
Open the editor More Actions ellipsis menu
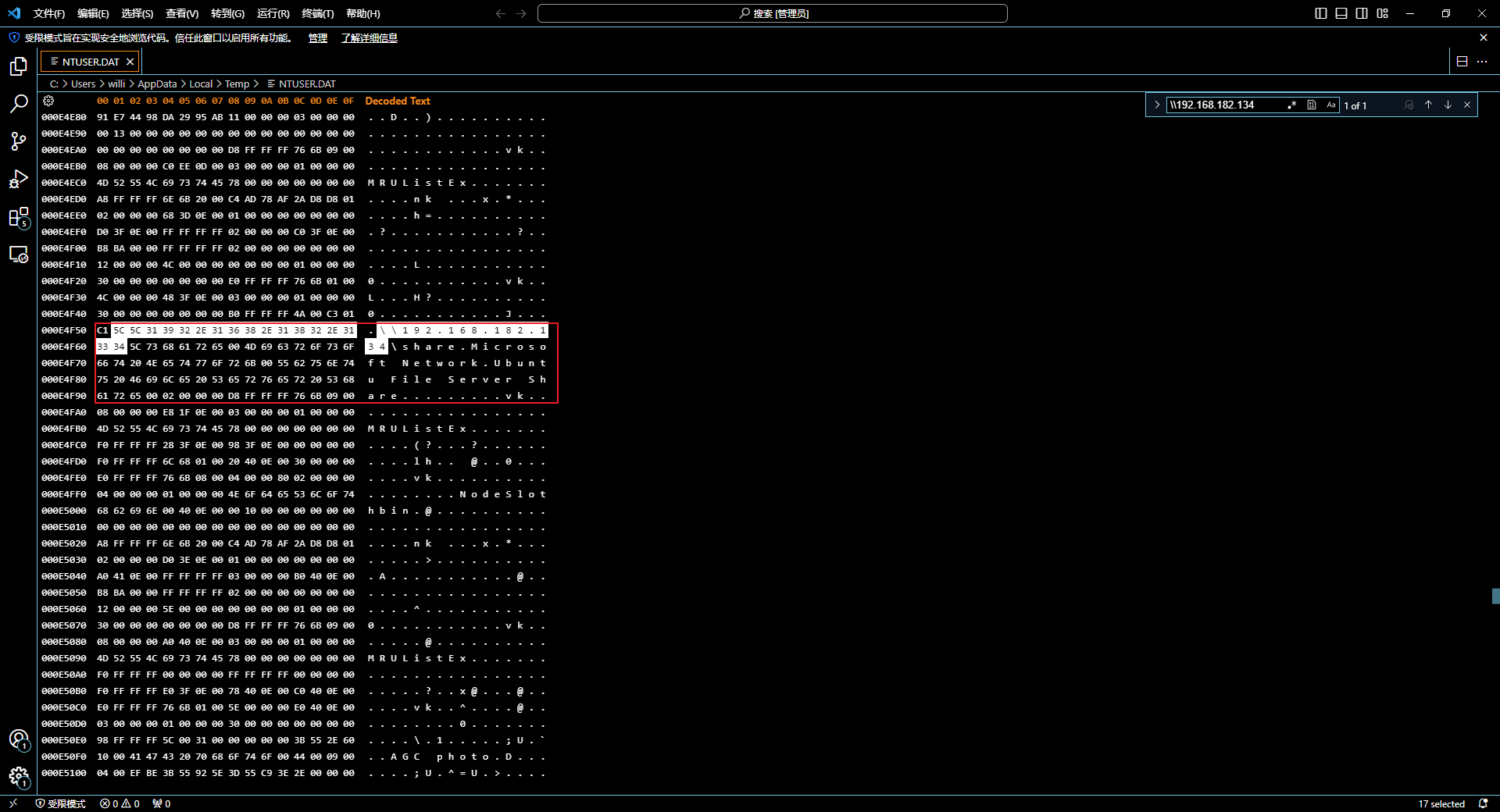tap(1482, 62)
